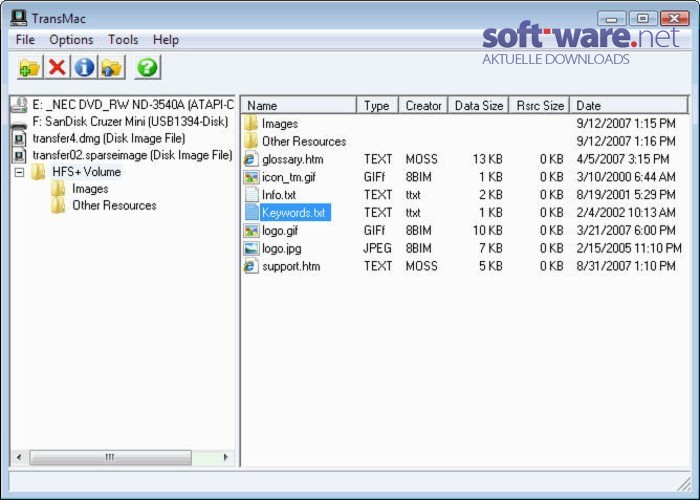Open the blue info properties toolbar icon
Viewport: 700px width, 500px height.
pyautogui.click(x=84, y=67)
